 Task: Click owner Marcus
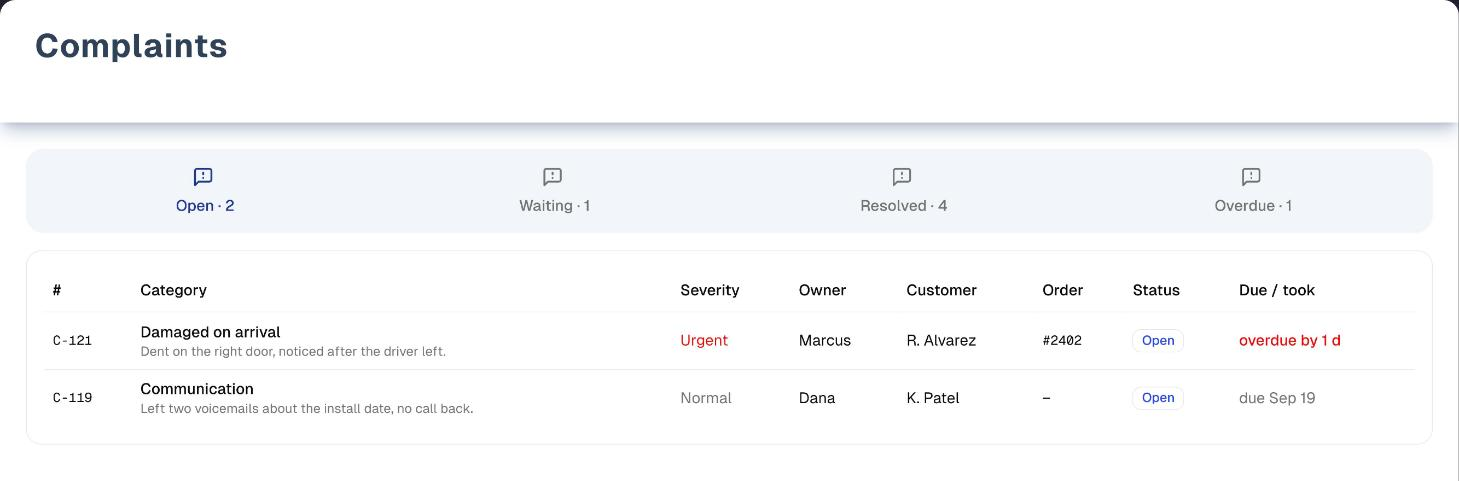point(825,341)
